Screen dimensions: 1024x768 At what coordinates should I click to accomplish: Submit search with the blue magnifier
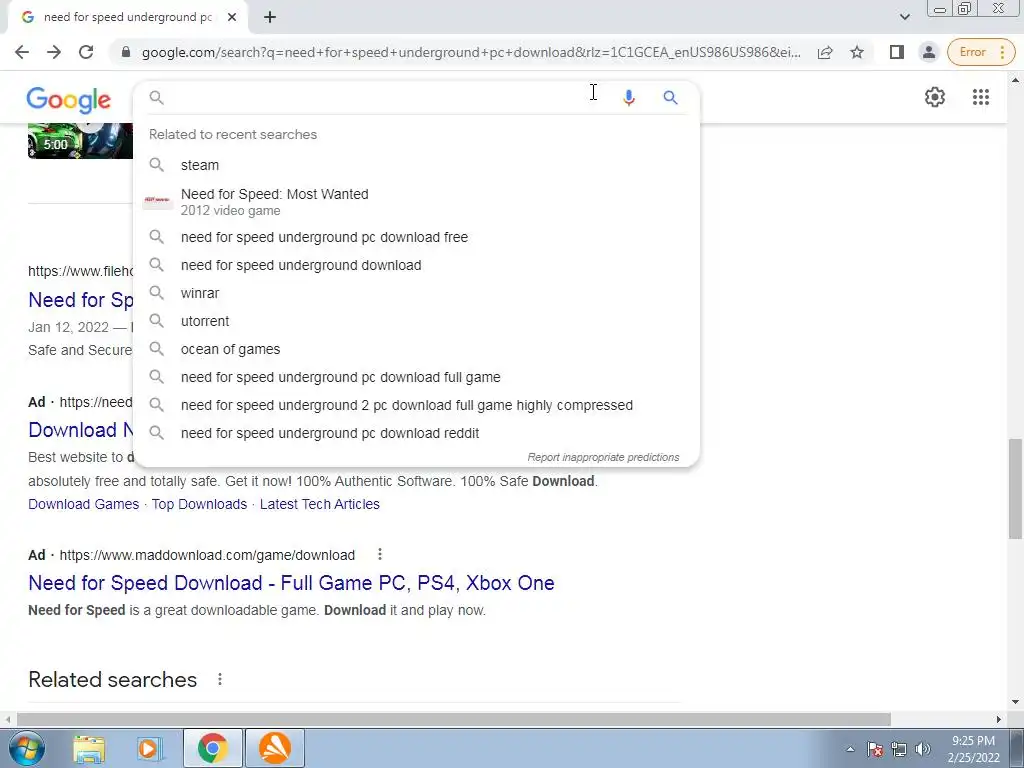pyautogui.click(x=670, y=98)
